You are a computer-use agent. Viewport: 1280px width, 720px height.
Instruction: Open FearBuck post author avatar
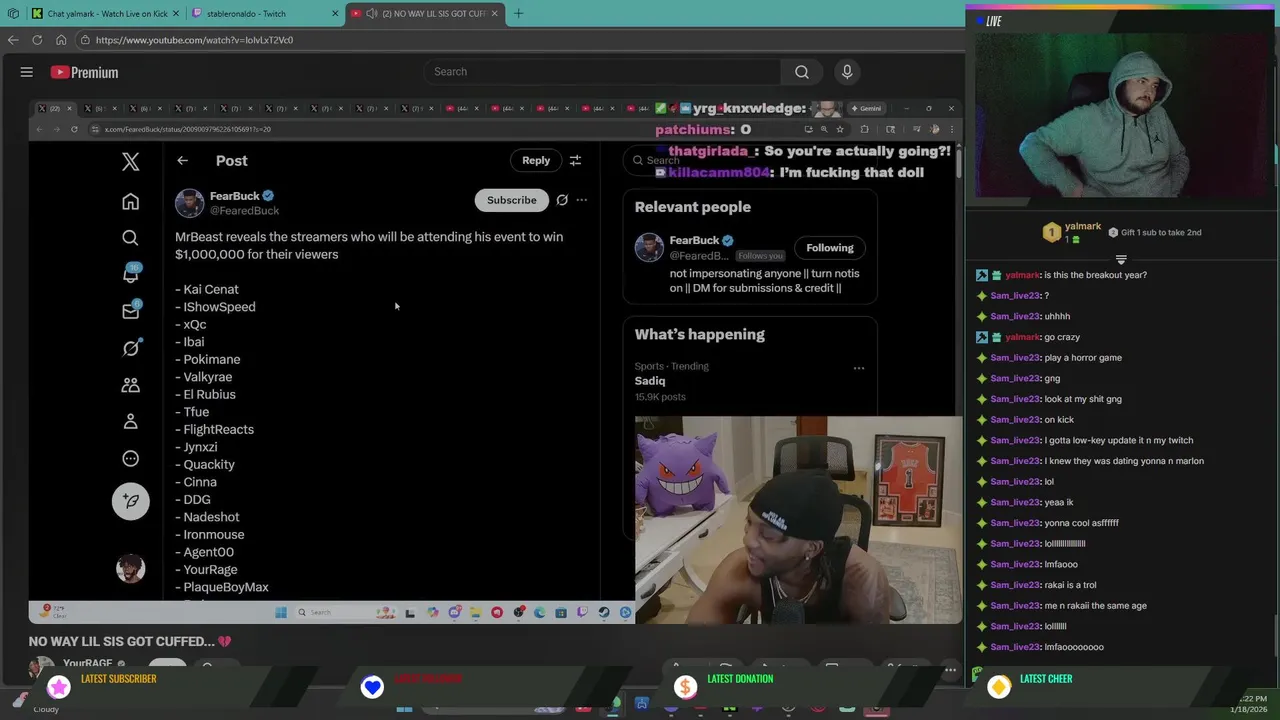coord(189,203)
